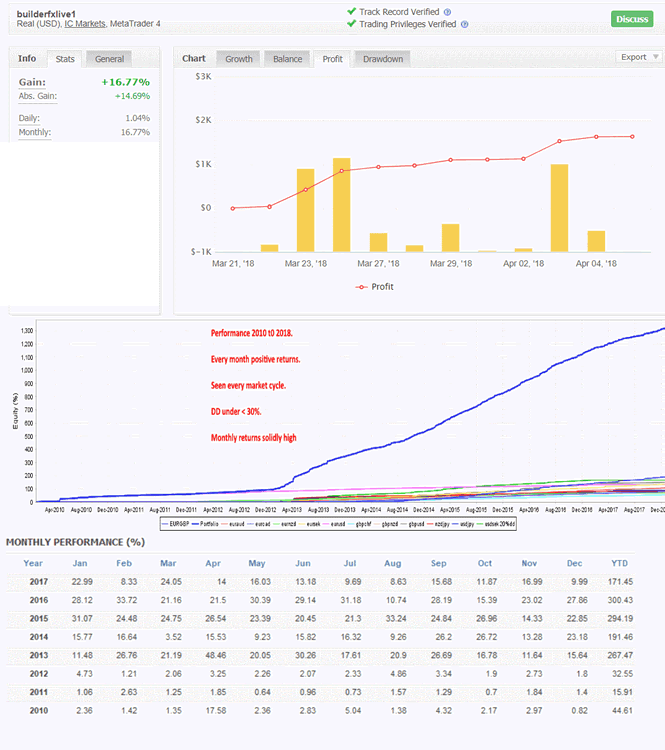Select the Stats tab in info panel
The image size is (665, 750).
click(65, 59)
